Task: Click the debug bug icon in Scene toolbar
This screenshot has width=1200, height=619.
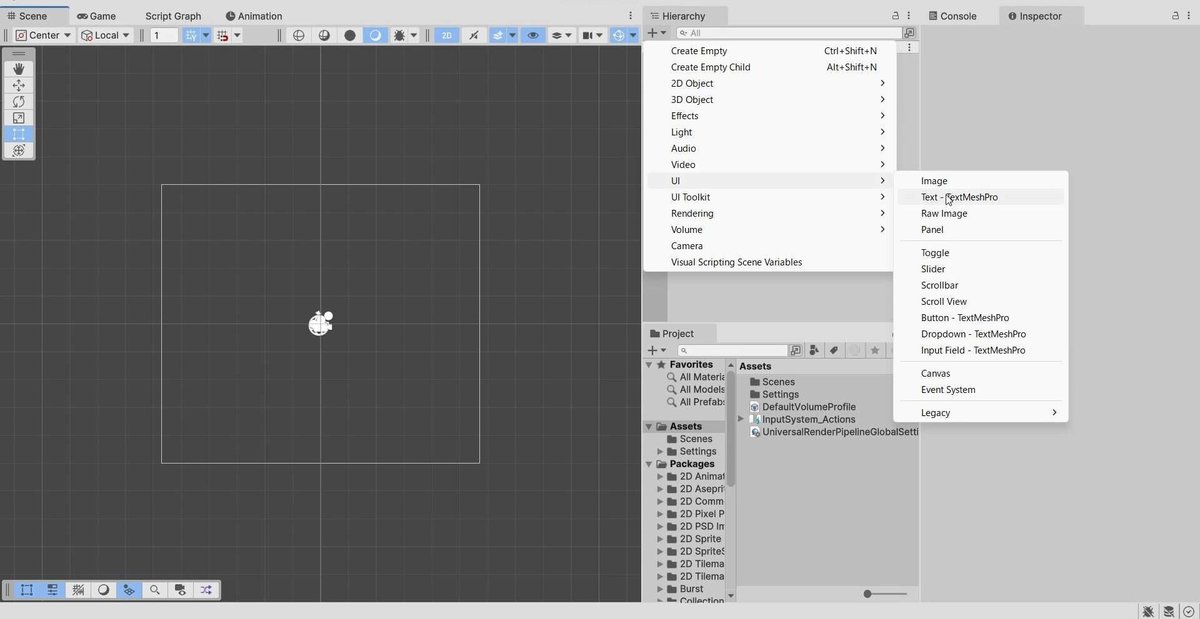Action: tap(399, 35)
